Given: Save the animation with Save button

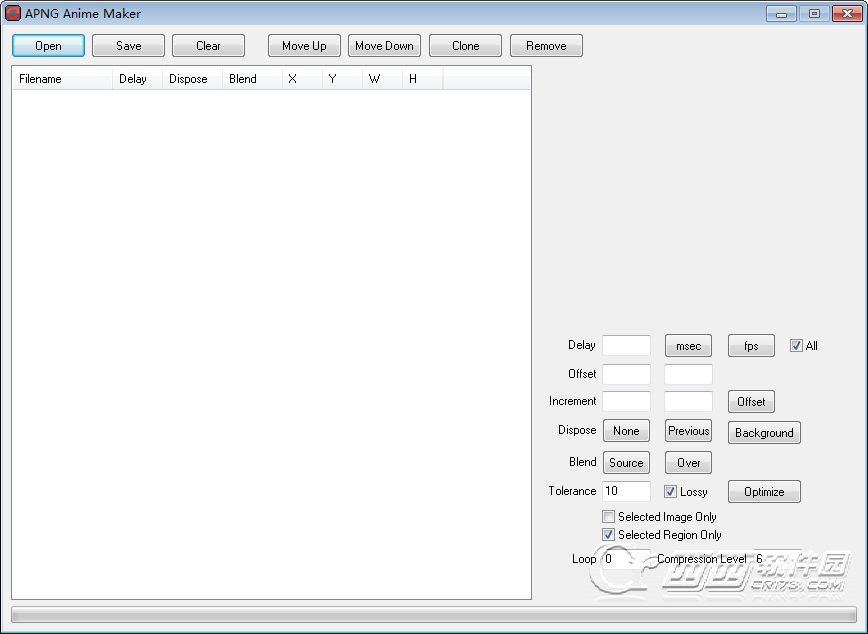Looking at the screenshot, I should (x=128, y=46).
